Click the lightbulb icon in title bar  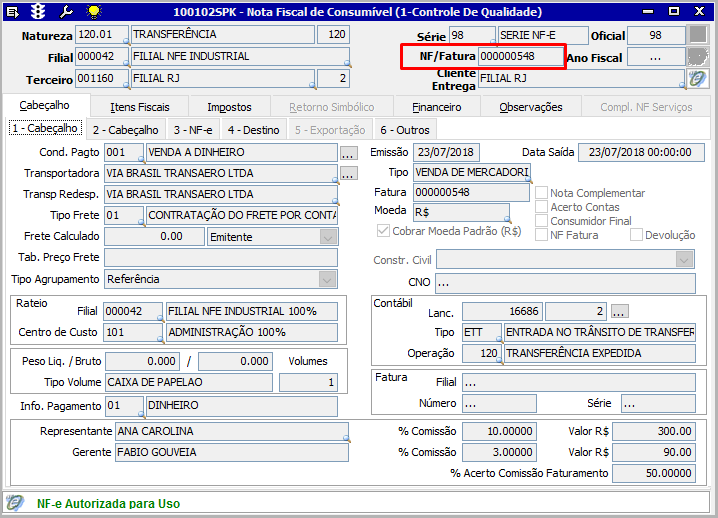(94, 12)
